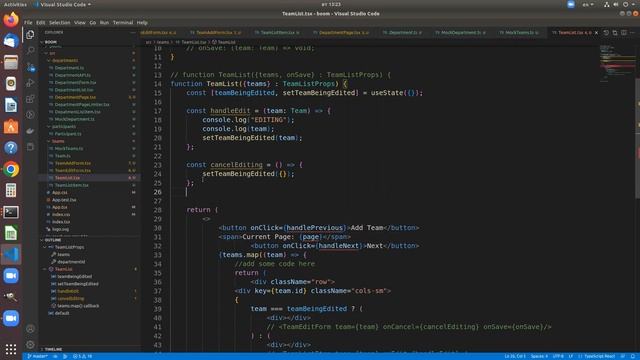Open the Accounts icon in the activity bar
Screen dimensions: 640x360
(x=30, y=329)
